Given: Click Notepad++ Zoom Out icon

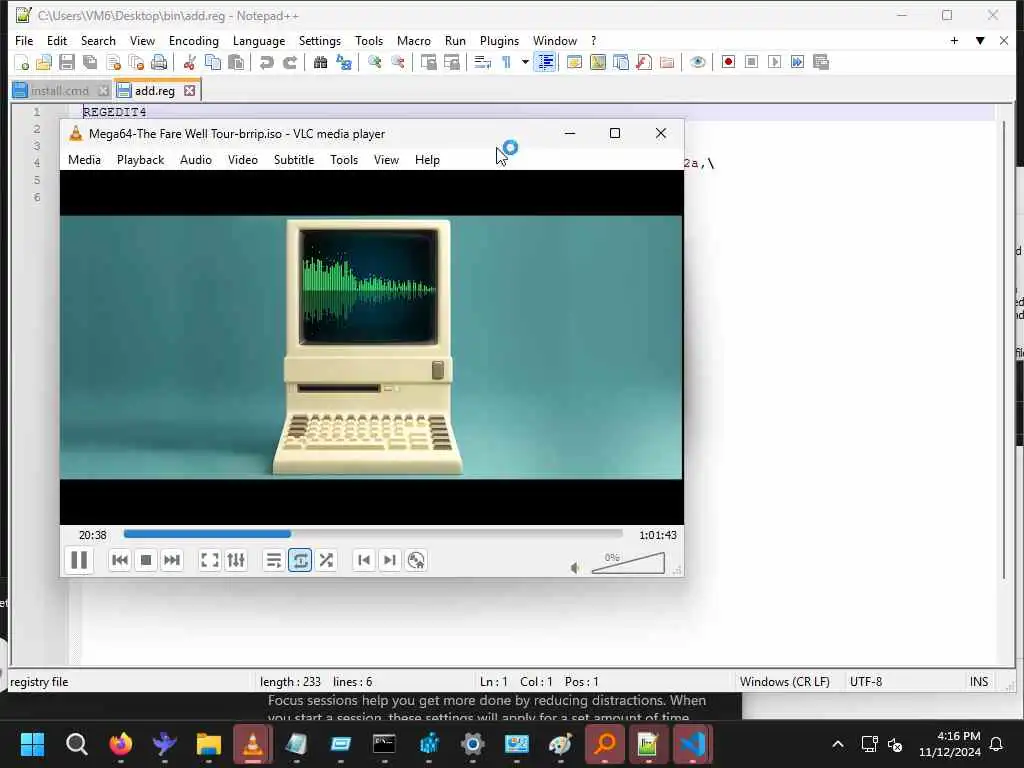Looking at the screenshot, I should pos(398,63).
